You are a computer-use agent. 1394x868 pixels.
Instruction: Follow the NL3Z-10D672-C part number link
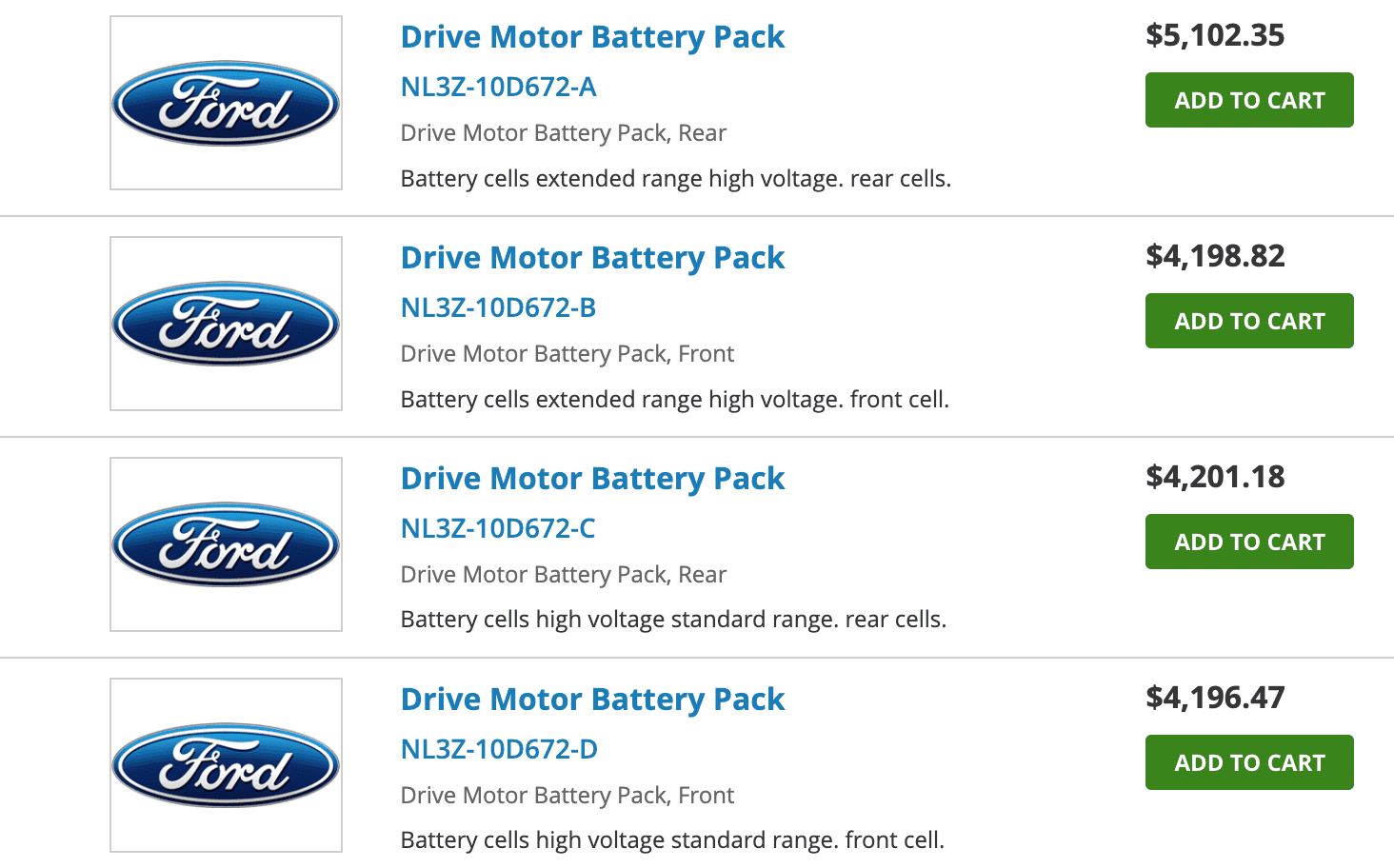point(498,528)
